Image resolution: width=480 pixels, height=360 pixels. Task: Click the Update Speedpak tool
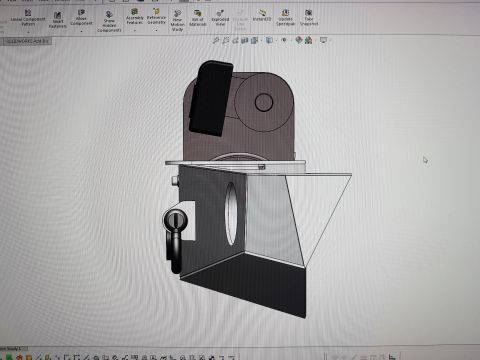pyautogui.click(x=285, y=18)
